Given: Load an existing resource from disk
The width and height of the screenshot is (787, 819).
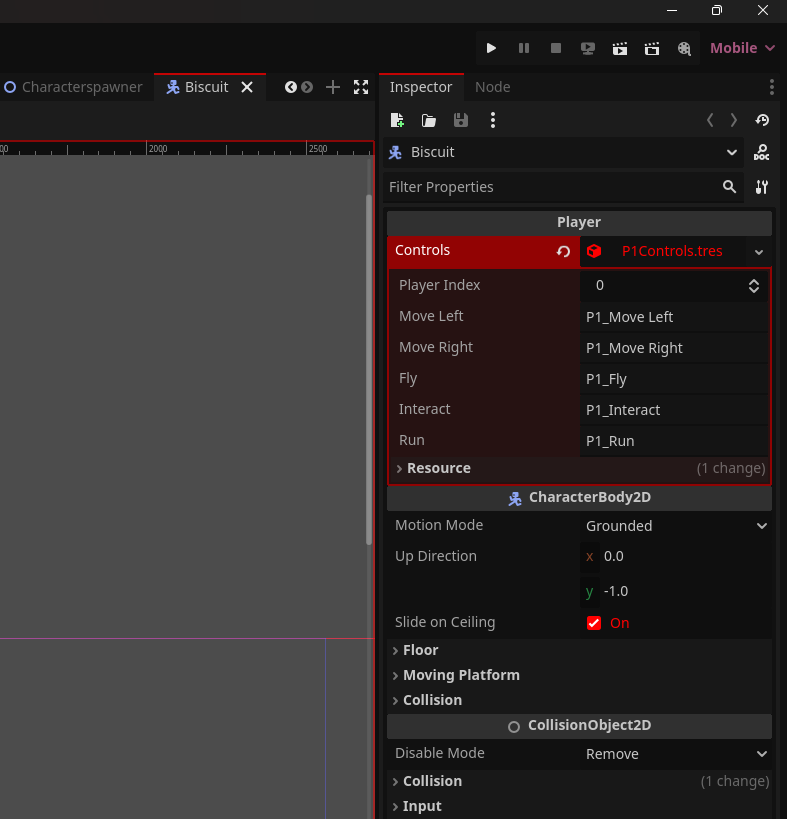Looking at the screenshot, I should (x=429, y=120).
